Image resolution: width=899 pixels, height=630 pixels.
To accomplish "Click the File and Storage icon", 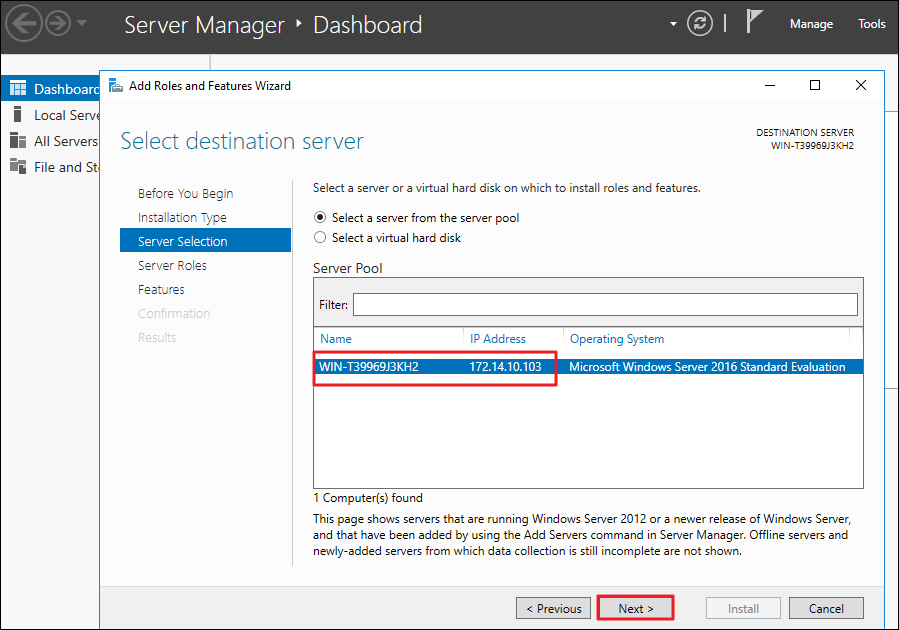I will pos(18,167).
